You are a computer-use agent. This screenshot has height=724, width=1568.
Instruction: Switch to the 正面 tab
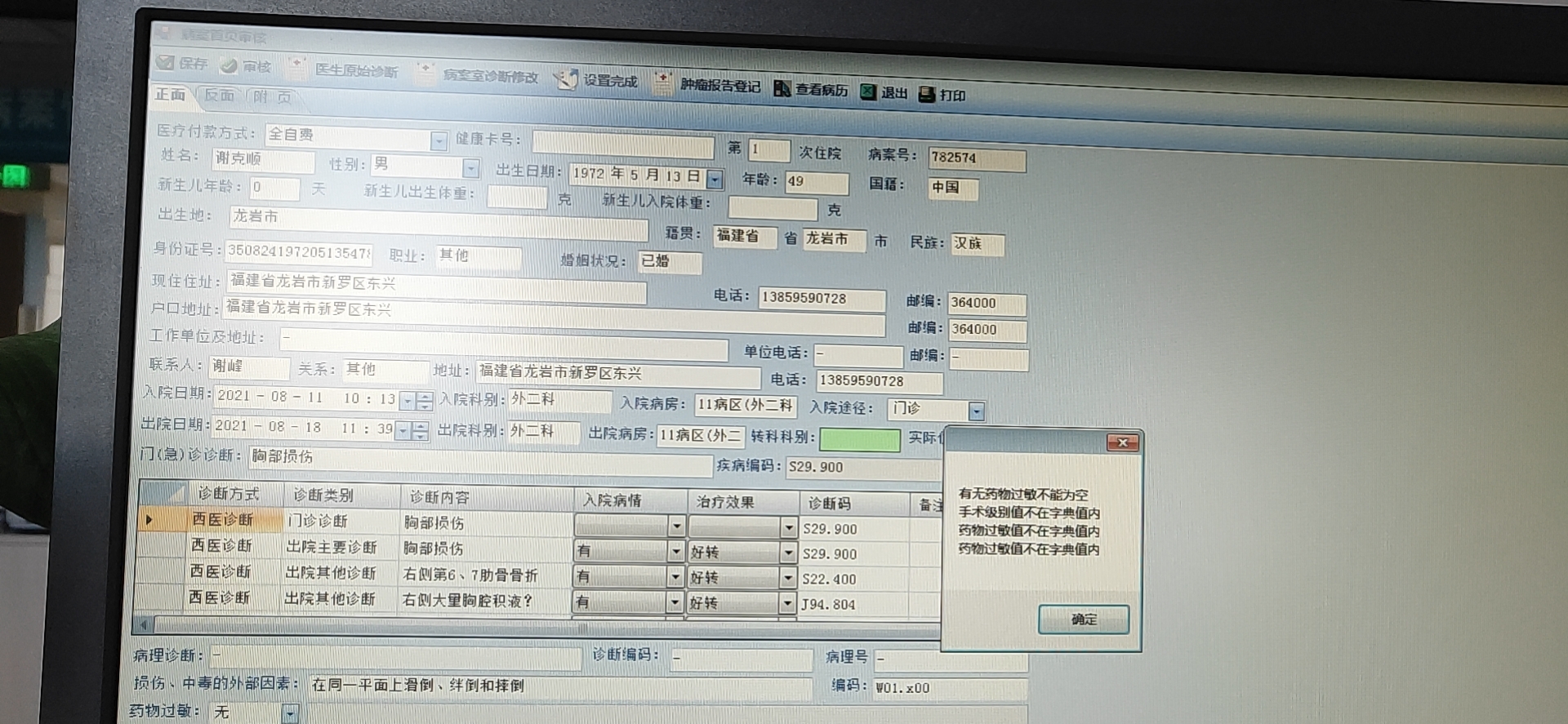[x=170, y=95]
